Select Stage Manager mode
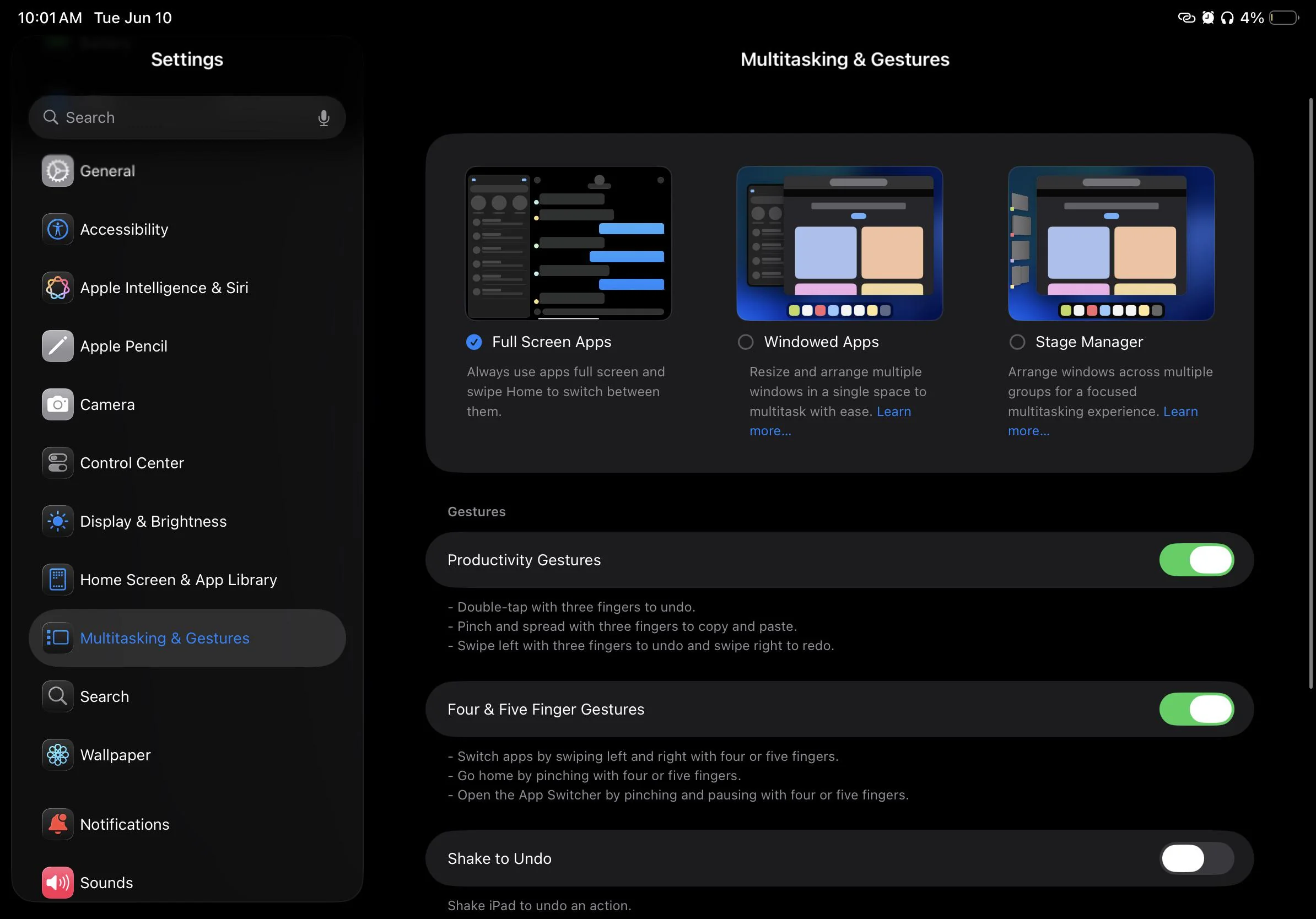1316x919 pixels. point(1017,342)
